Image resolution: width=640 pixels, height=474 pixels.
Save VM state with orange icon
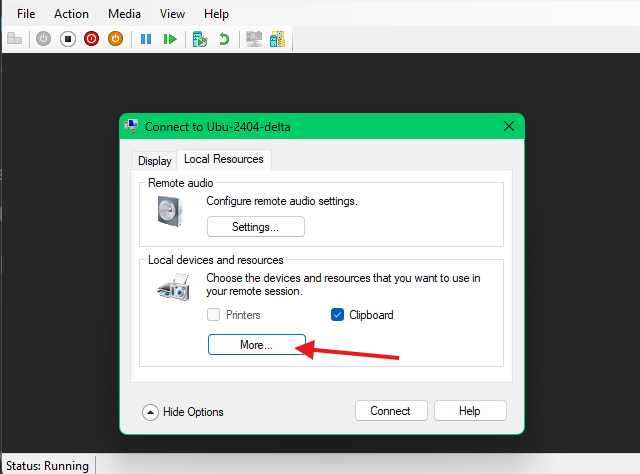(115, 39)
